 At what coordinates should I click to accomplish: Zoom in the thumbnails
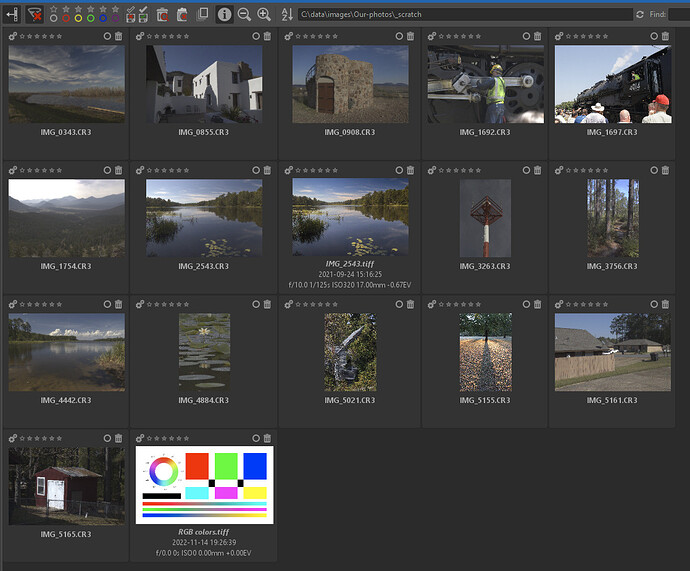click(264, 14)
